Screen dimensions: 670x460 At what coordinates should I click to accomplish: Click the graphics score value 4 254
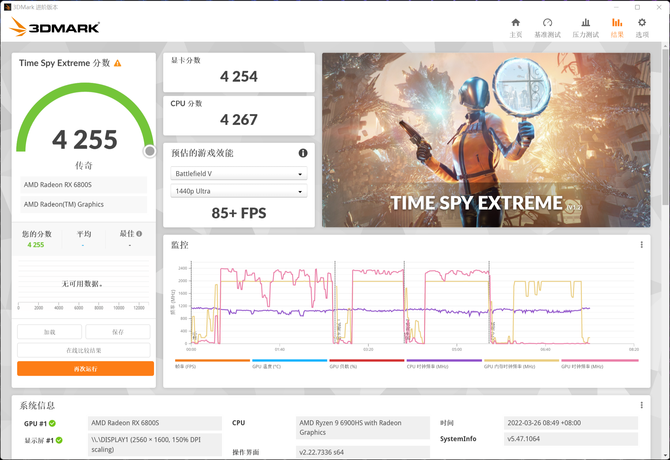pyautogui.click(x=239, y=76)
